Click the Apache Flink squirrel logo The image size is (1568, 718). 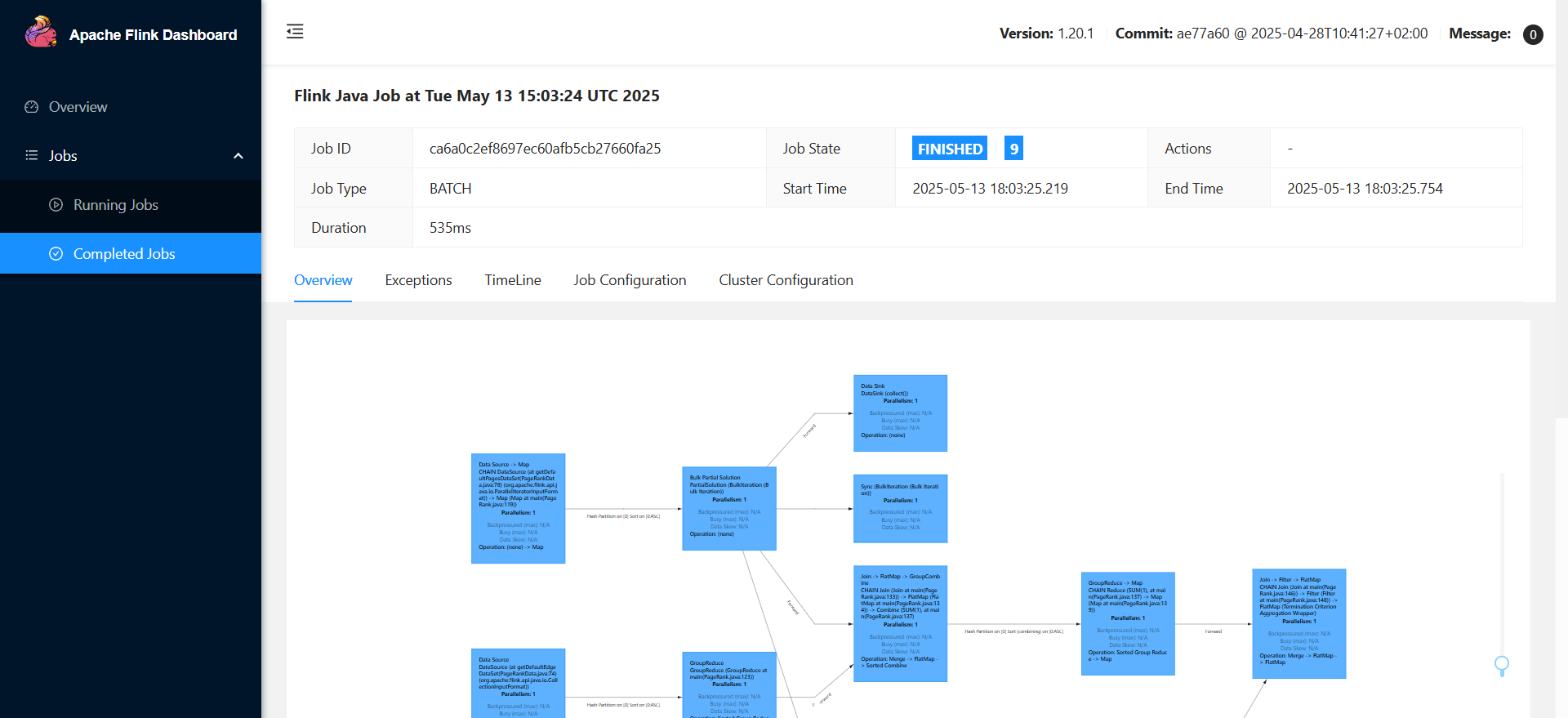pos(41,33)
